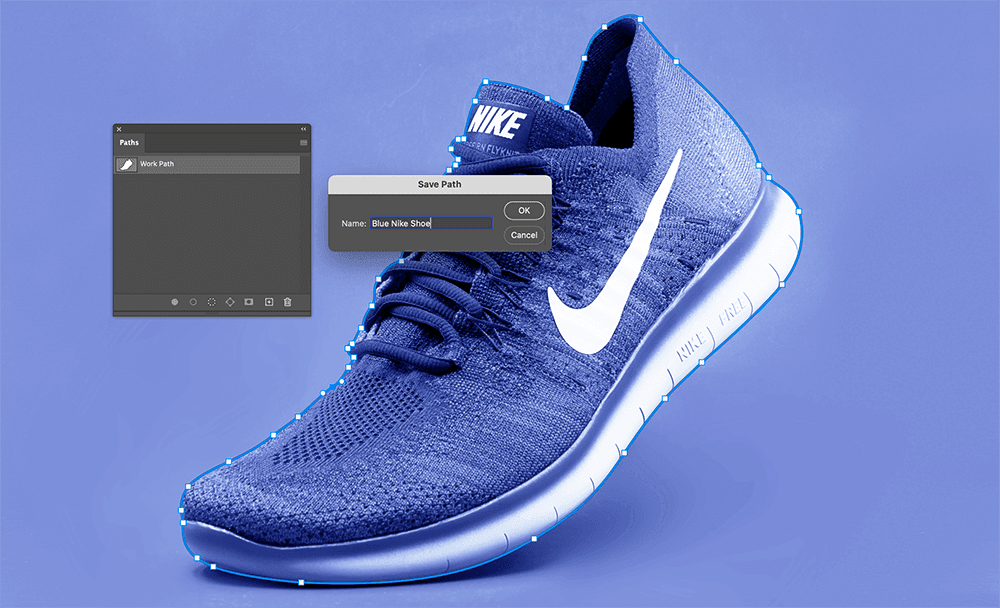Confirm Save Path with OK
The width and height of the screenshot is (1000, 608).
tap(524, 211)
